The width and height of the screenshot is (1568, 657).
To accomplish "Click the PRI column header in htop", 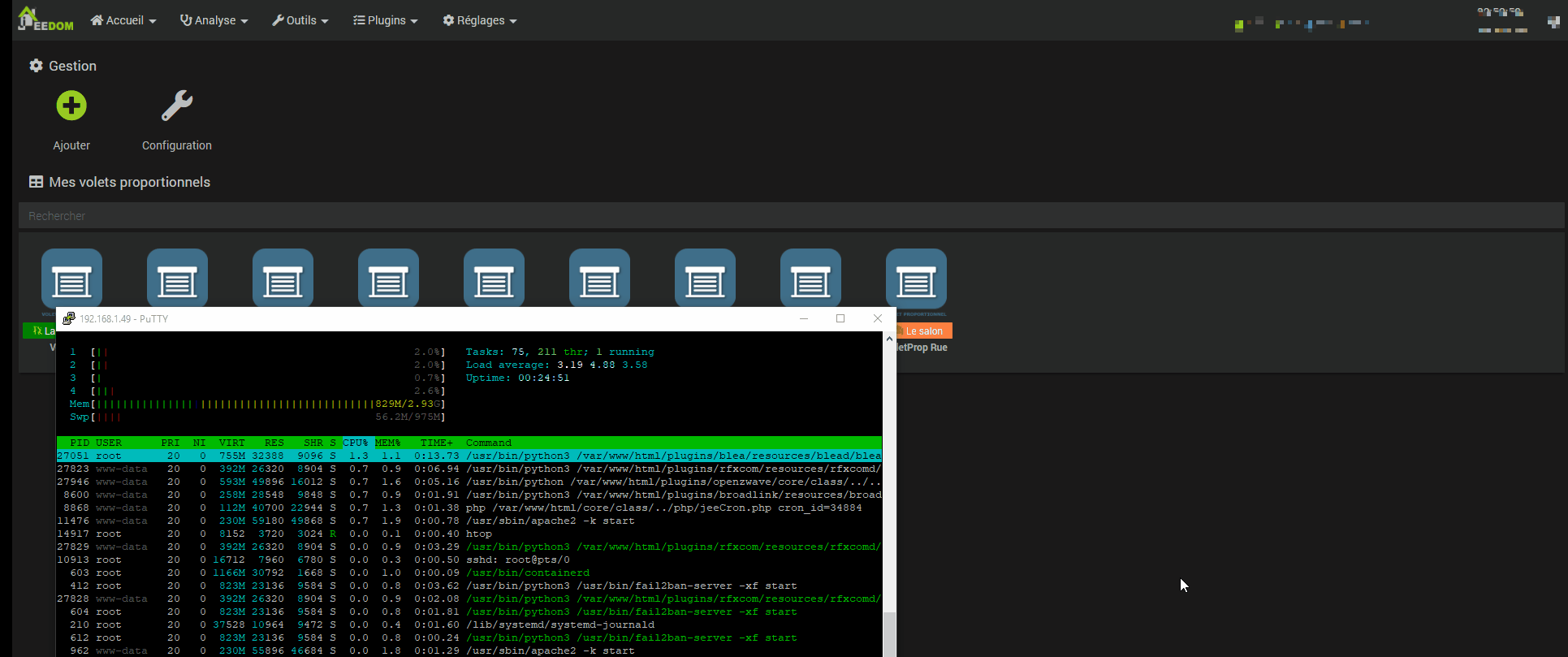I will click(x=171, y=443).
